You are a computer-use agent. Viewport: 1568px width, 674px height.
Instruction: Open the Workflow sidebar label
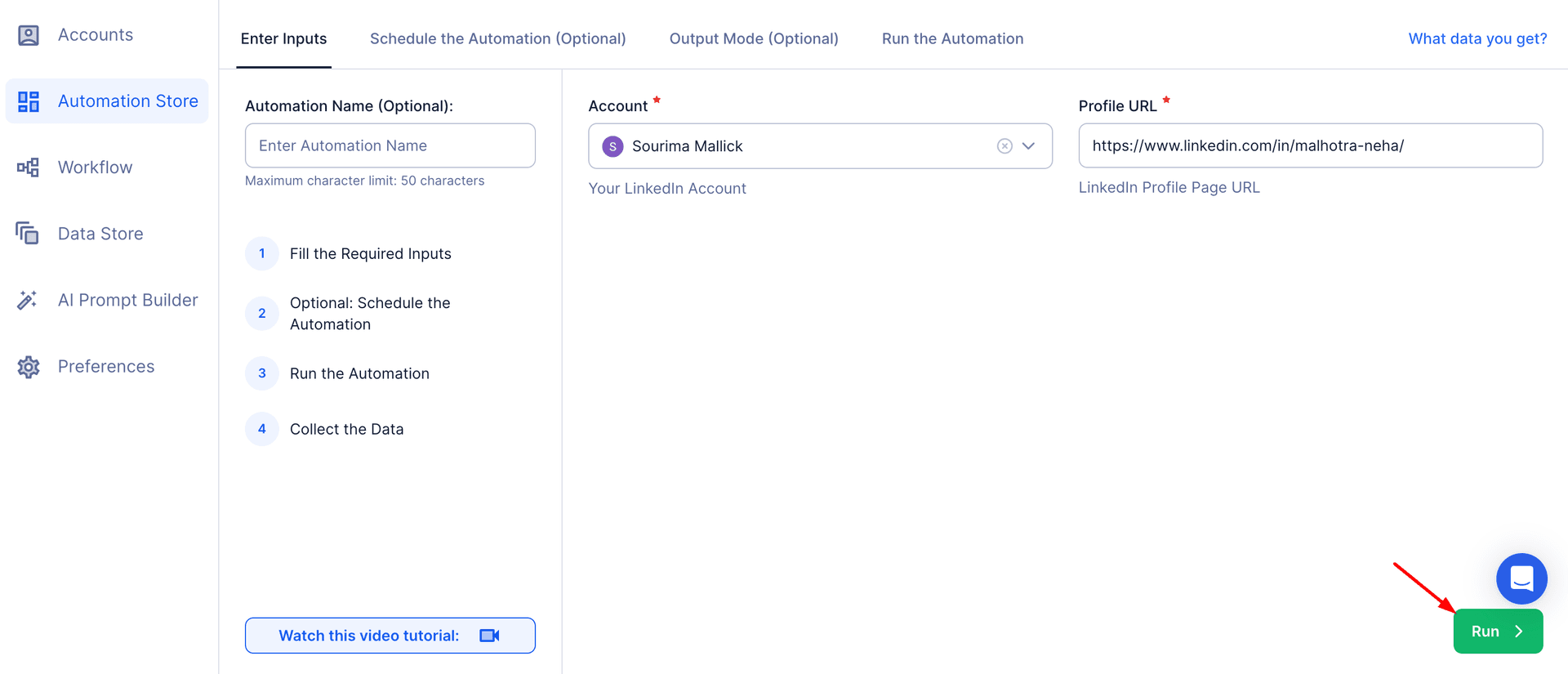[95, 167]
